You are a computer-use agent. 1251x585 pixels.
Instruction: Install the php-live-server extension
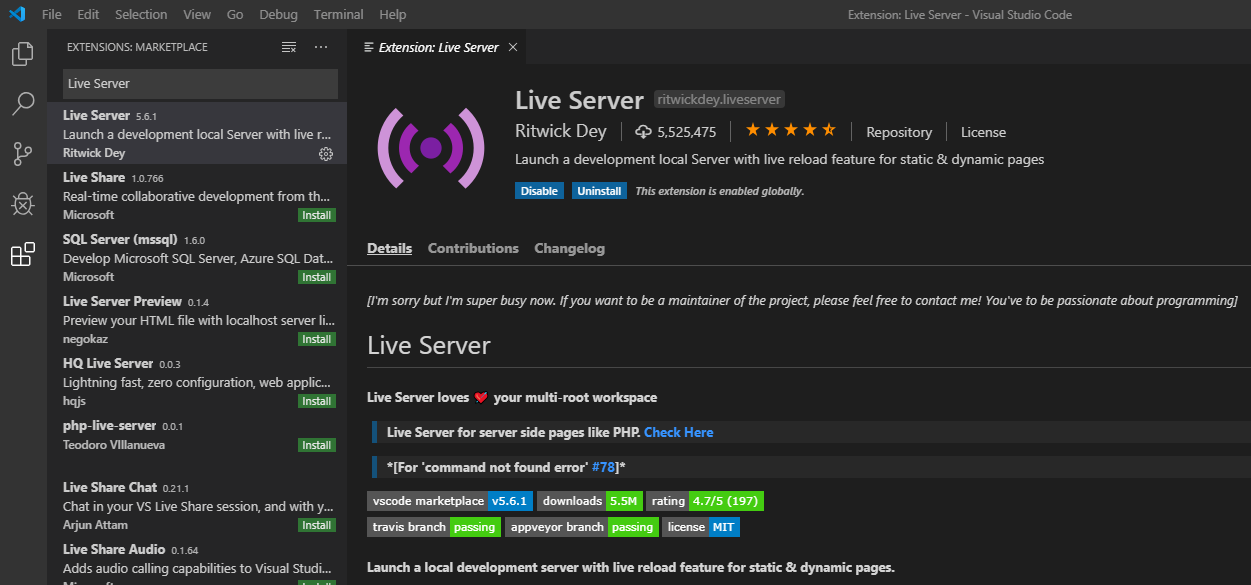[x=317, y=445]
